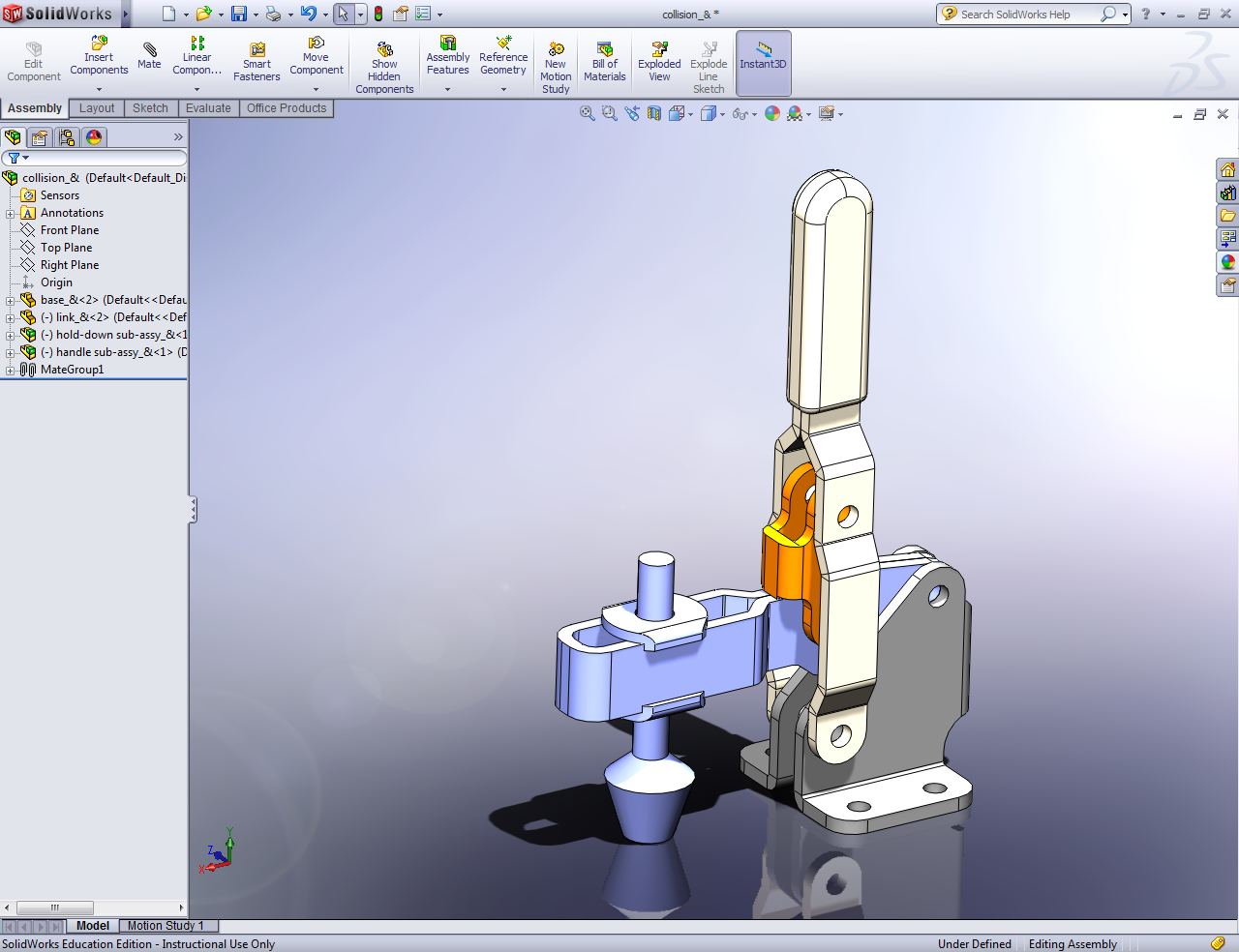The width and height of the screenshot is (1239, 952).
Task: Expand the base_&<2> component node
Action: point(10,301)
